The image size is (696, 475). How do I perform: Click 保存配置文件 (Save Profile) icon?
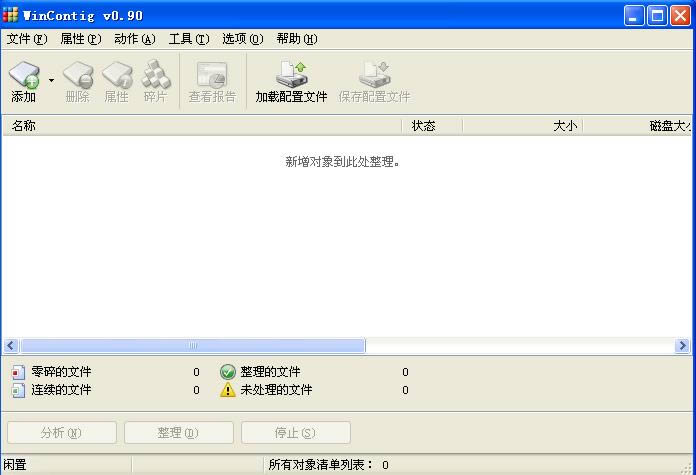tap(374, 76)
